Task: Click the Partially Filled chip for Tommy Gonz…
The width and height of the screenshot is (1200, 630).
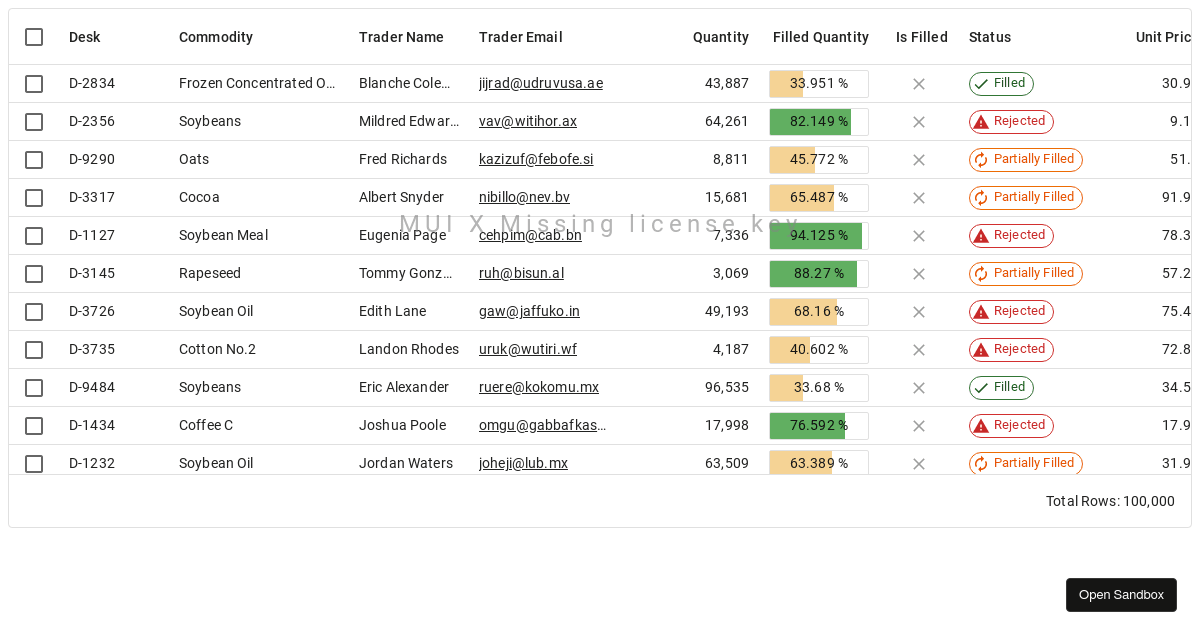Action: coord(1026,274)
